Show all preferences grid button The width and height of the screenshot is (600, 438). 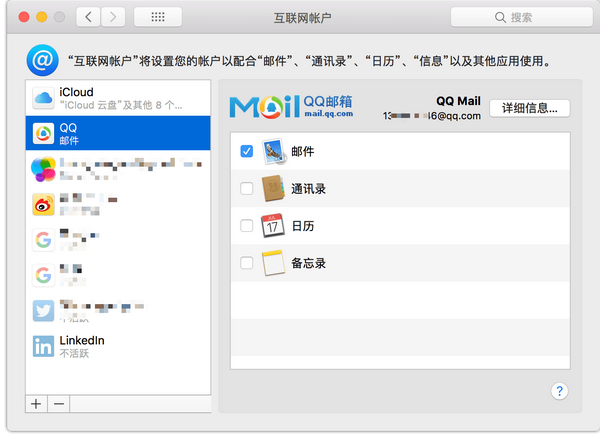pos(158,17)
